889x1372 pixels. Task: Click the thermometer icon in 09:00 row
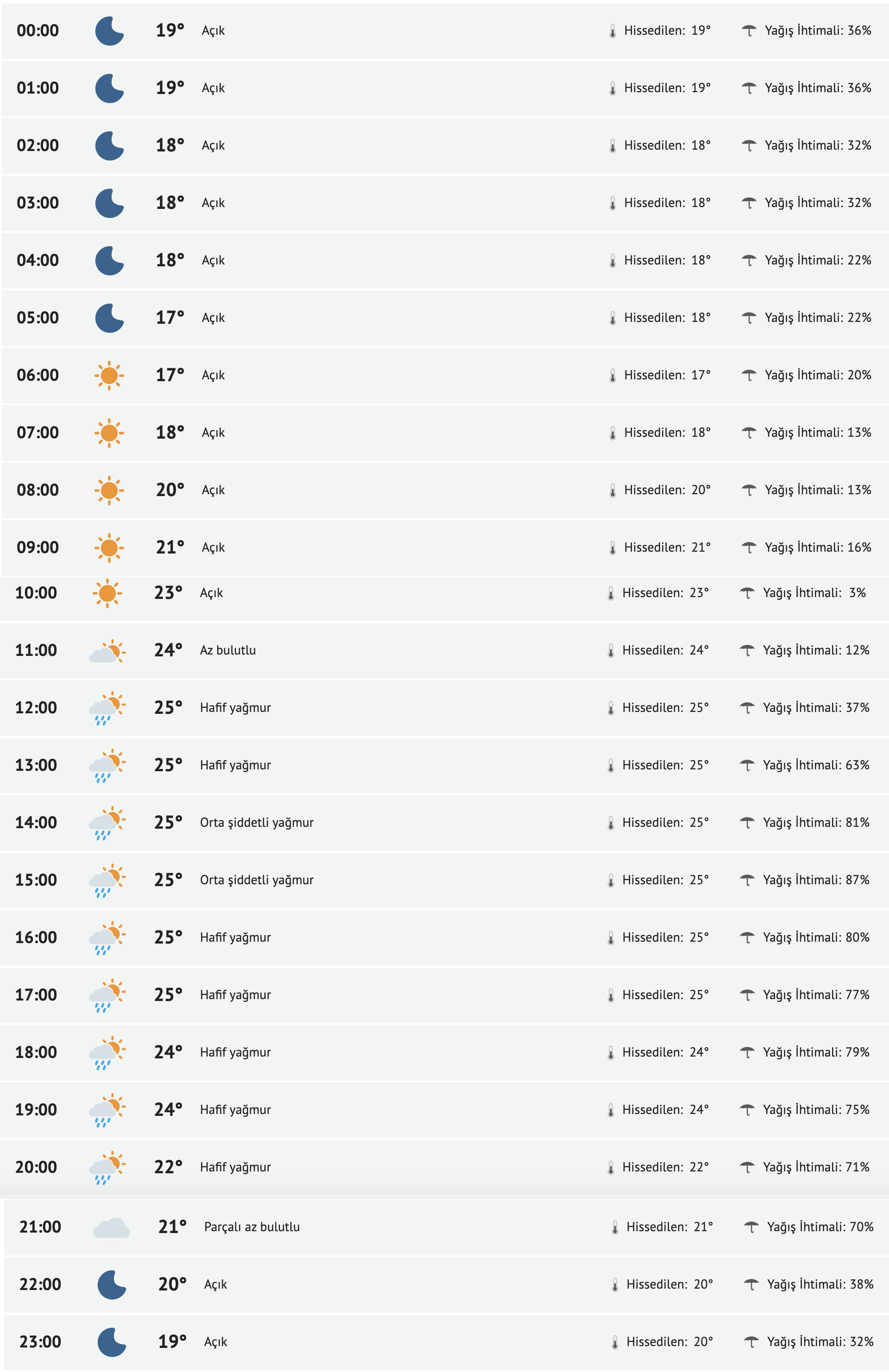pyautogui.click(x=612, y=548)
